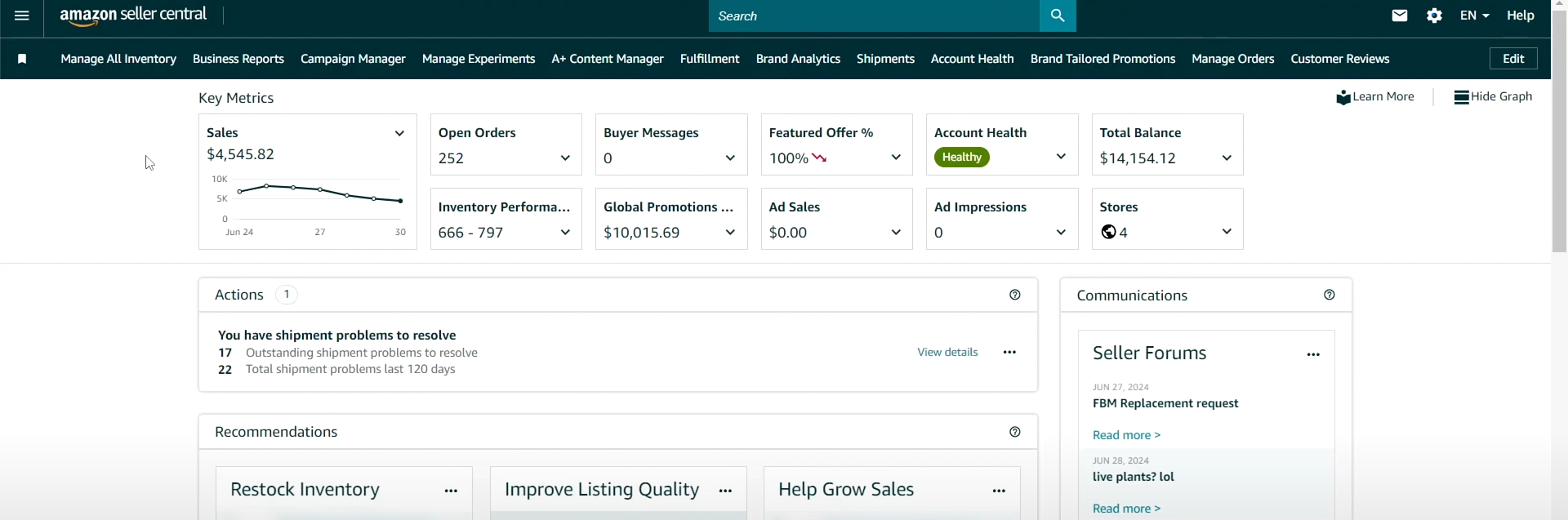Click View details for shipment problems
The image size is (1568, 520).
[x=947, y=353]
